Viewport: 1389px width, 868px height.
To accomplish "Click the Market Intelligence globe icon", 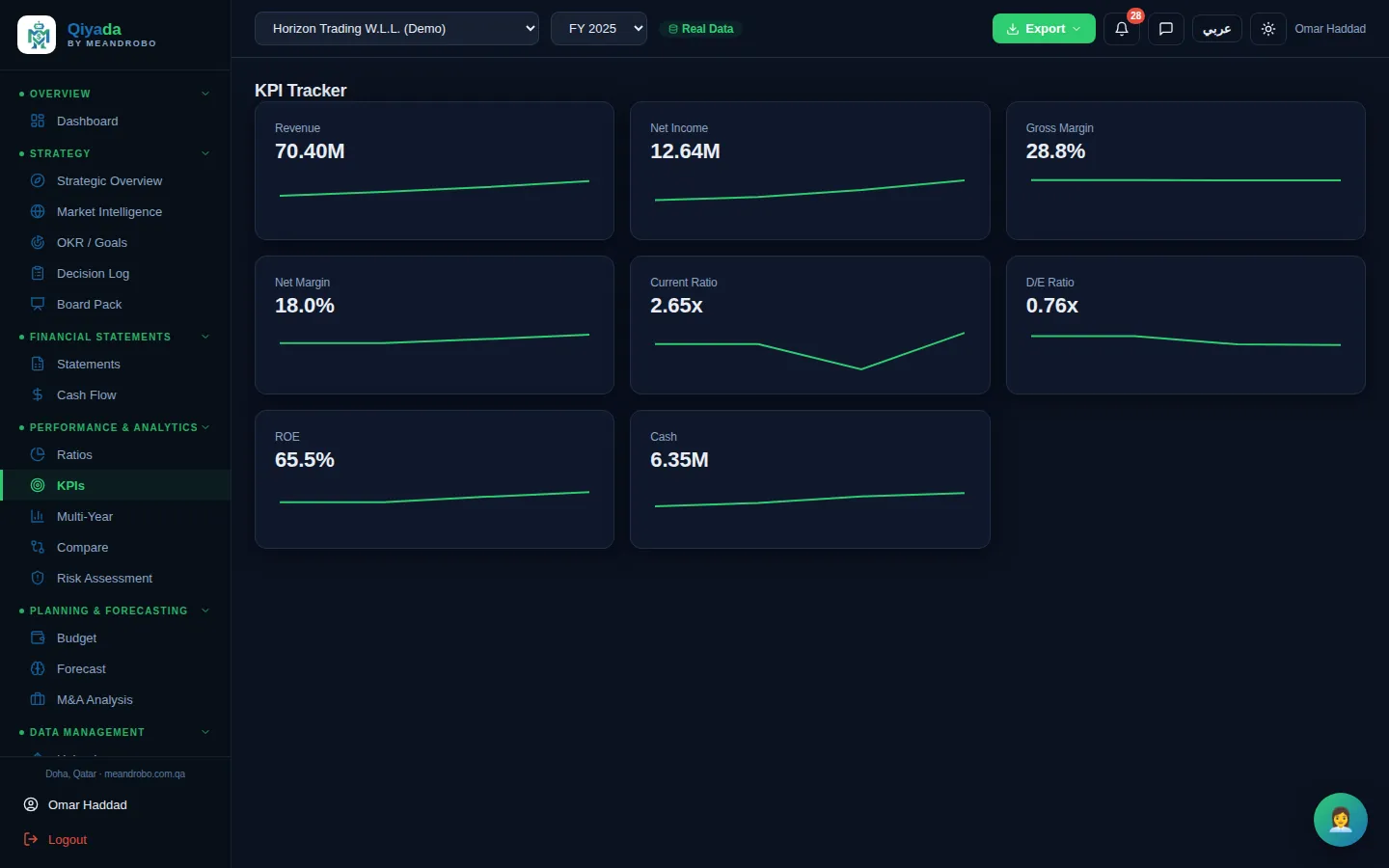I will click(38, 212).
